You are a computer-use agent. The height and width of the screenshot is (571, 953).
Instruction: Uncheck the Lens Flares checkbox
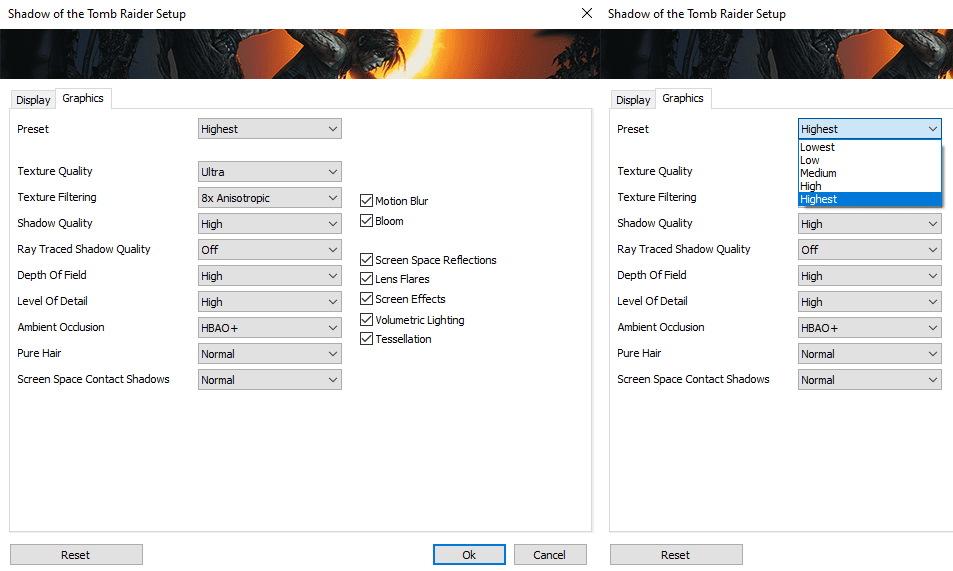pos(366,279)
